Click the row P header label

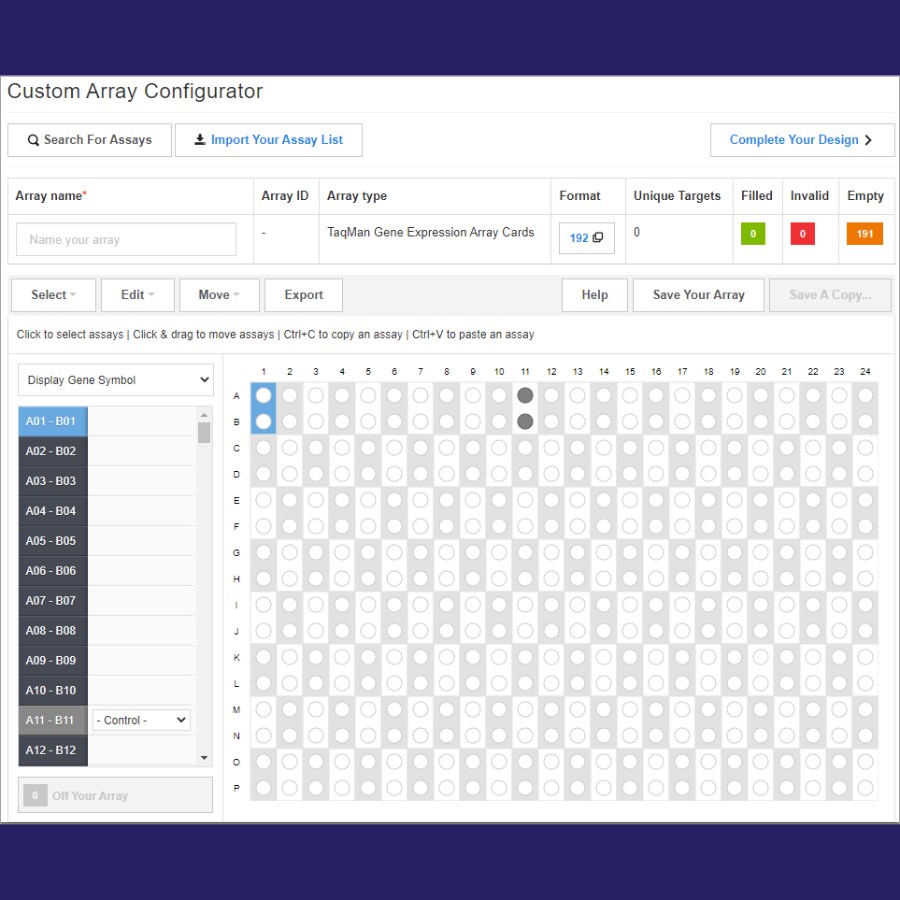click(236, 788)
